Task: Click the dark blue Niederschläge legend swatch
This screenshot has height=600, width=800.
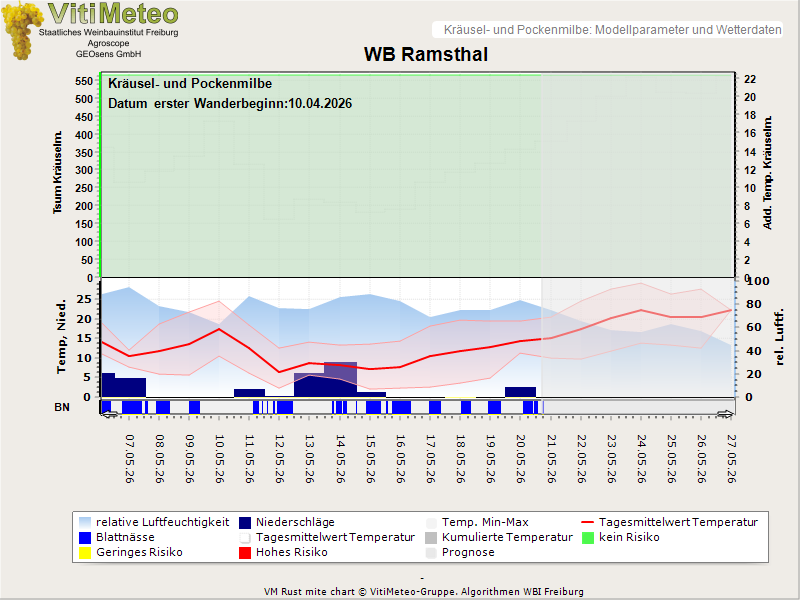Action: [x=245, y=522]
